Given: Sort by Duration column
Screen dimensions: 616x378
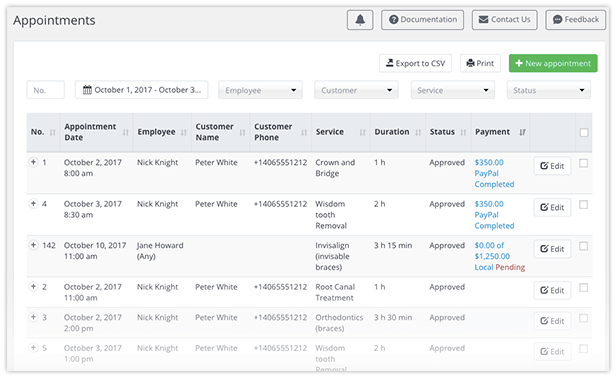Looking at the screenshot, I should [x=398, y=132].
